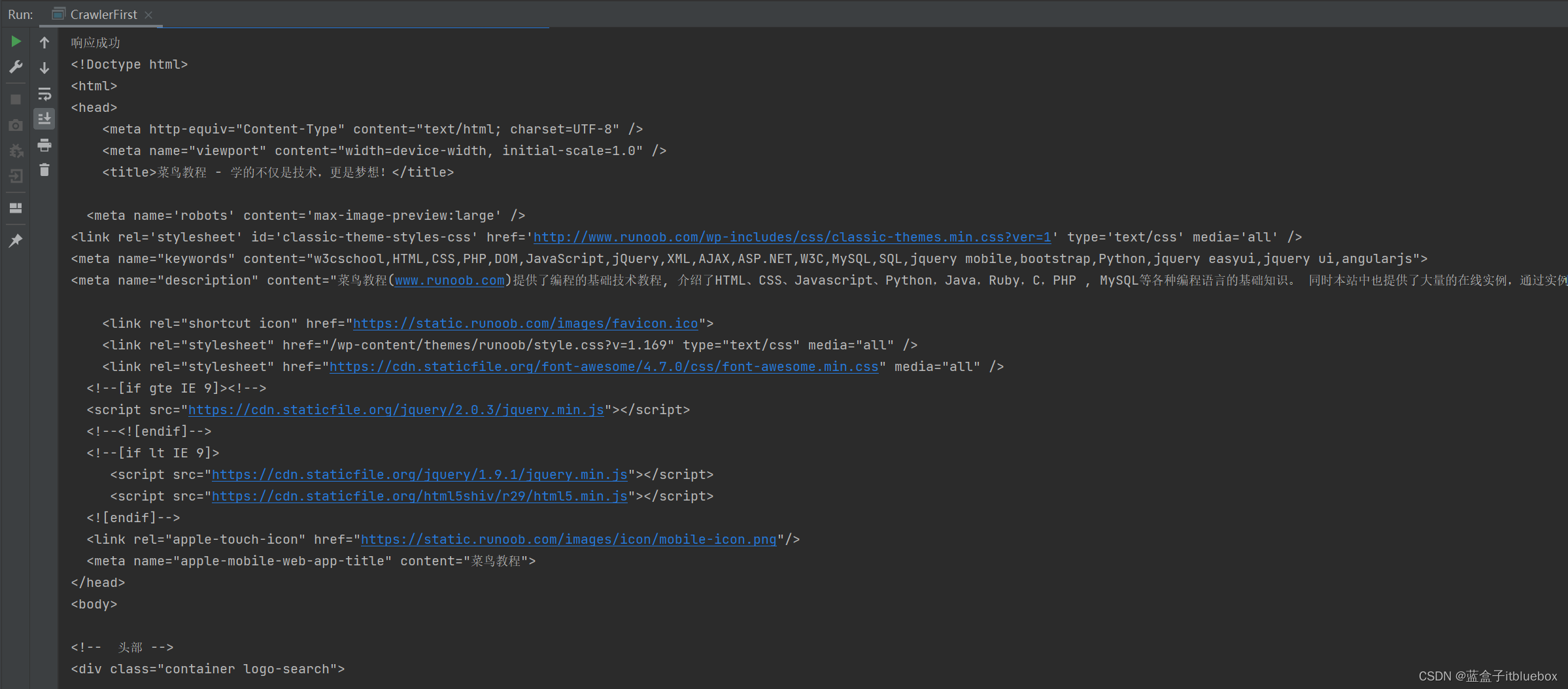The width and height of the screenshot is (1568, 689).
Task: Close the CrawlerFirst run tab
Action: (148, 14)
